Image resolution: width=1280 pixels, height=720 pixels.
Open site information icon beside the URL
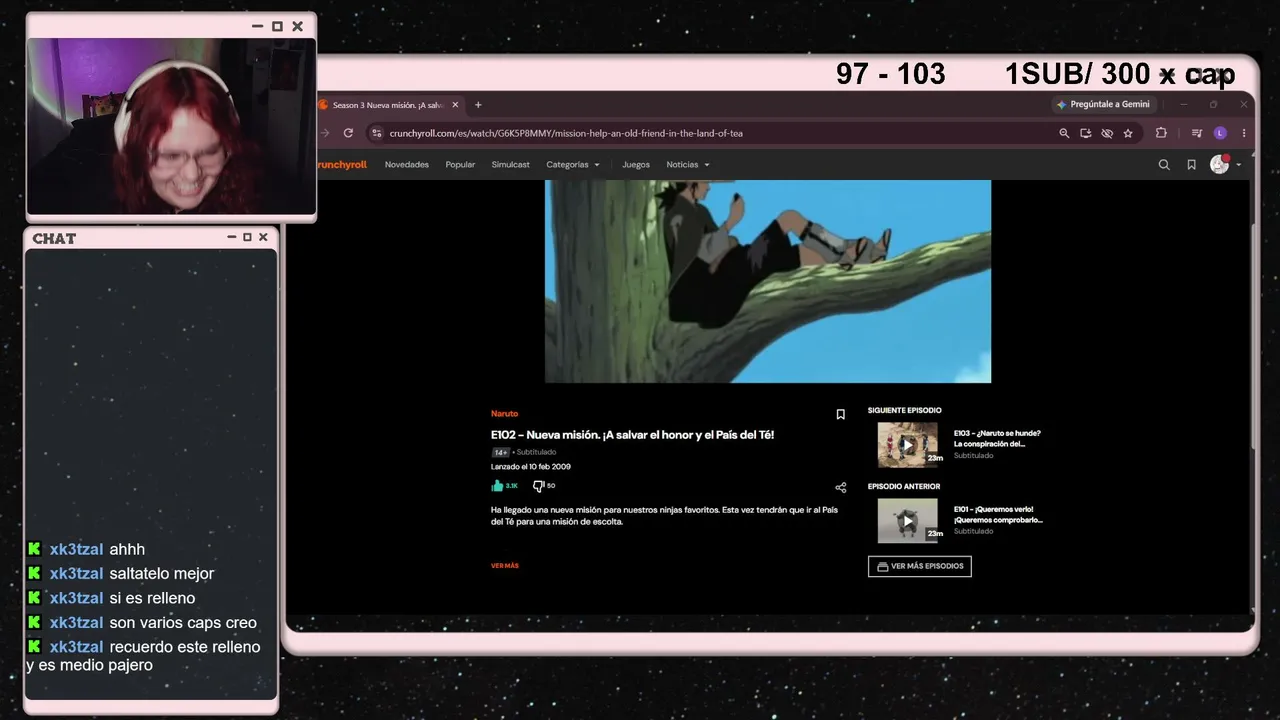376,133
